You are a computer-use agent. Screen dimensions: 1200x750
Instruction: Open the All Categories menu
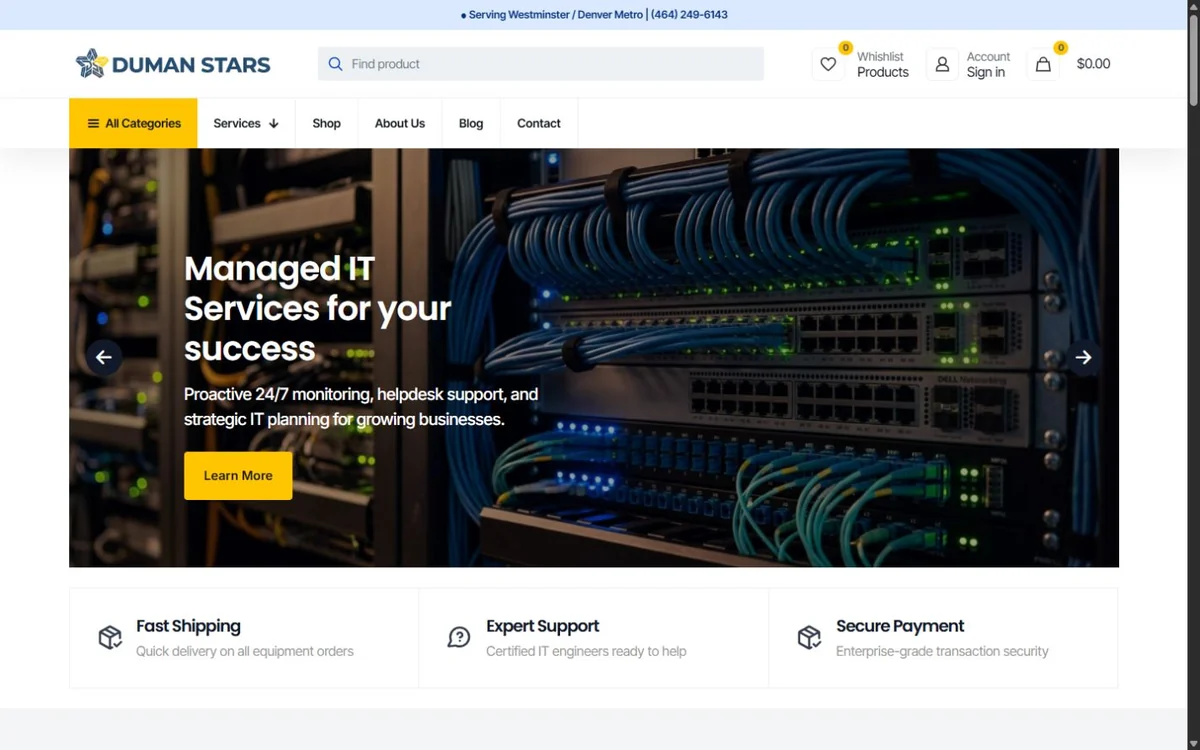click(133, 124)
